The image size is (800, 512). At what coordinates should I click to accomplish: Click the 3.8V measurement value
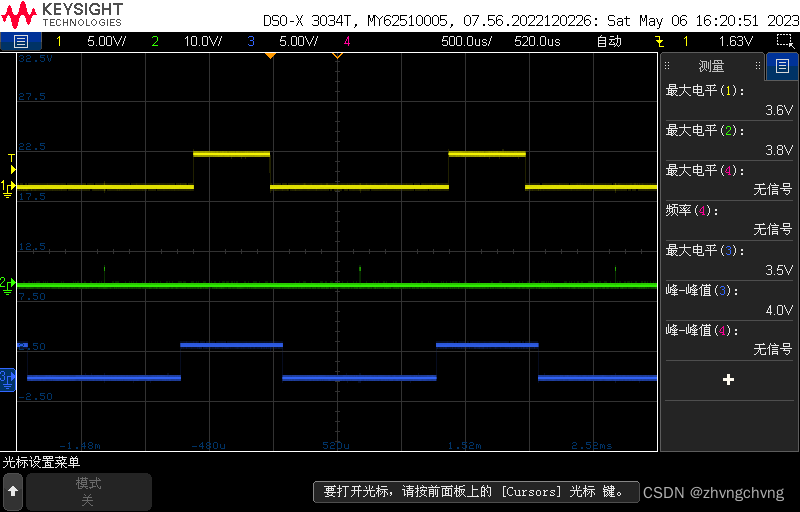click(779, 150)
